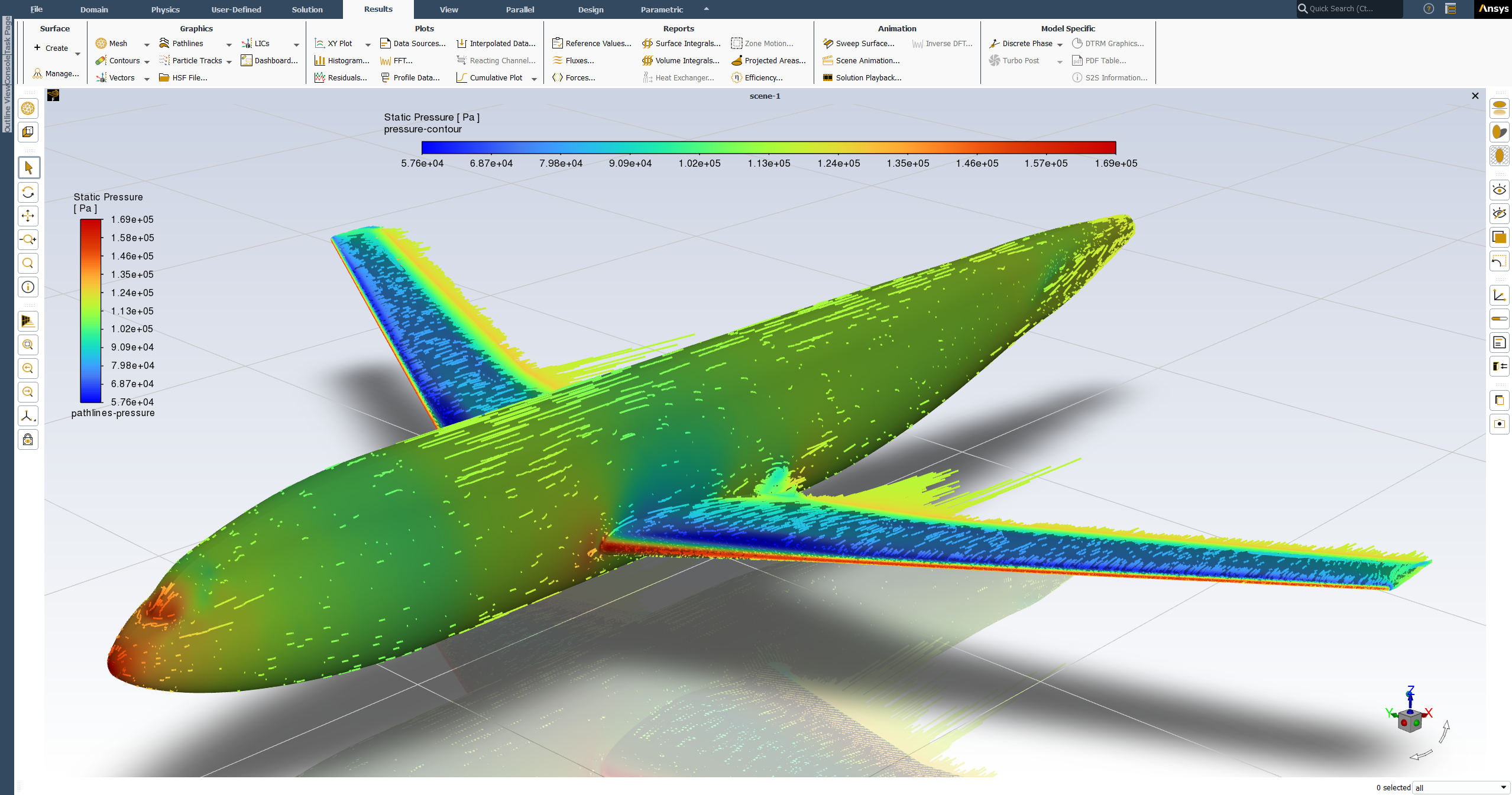The height and width of the screenshot is (795, 1512).
Task: Open the Particle Tracks dropdown arrow
Action: click(x=229, y=61)
